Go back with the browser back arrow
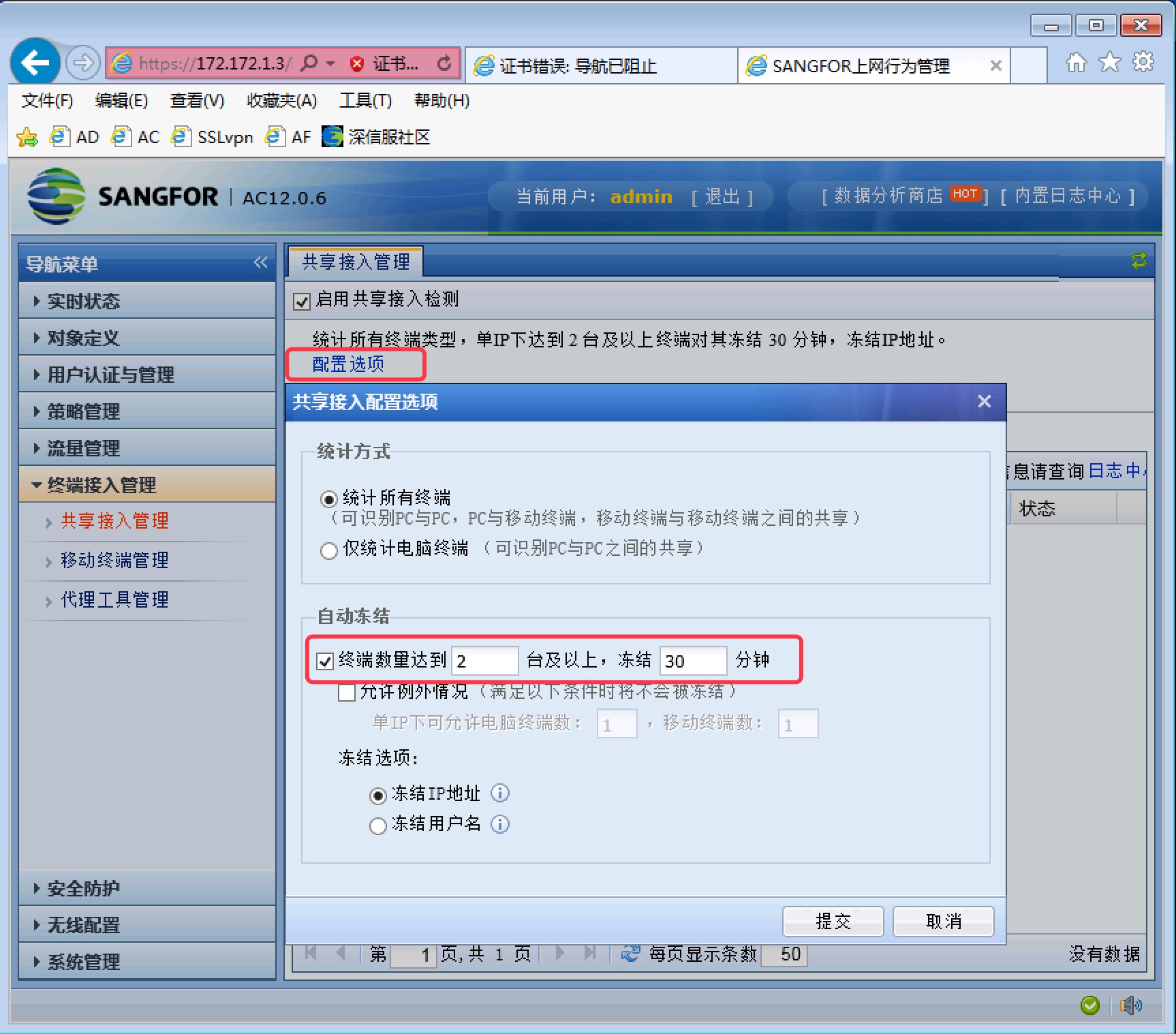The image size is (1176, 1034). pos(35,63)
